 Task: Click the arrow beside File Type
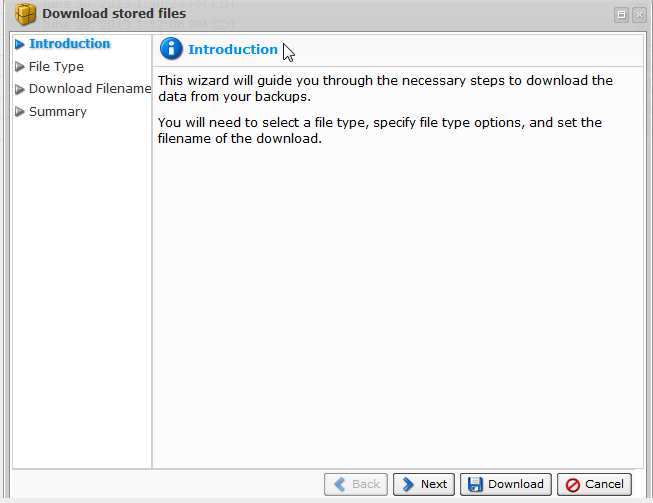coord(19,67)
